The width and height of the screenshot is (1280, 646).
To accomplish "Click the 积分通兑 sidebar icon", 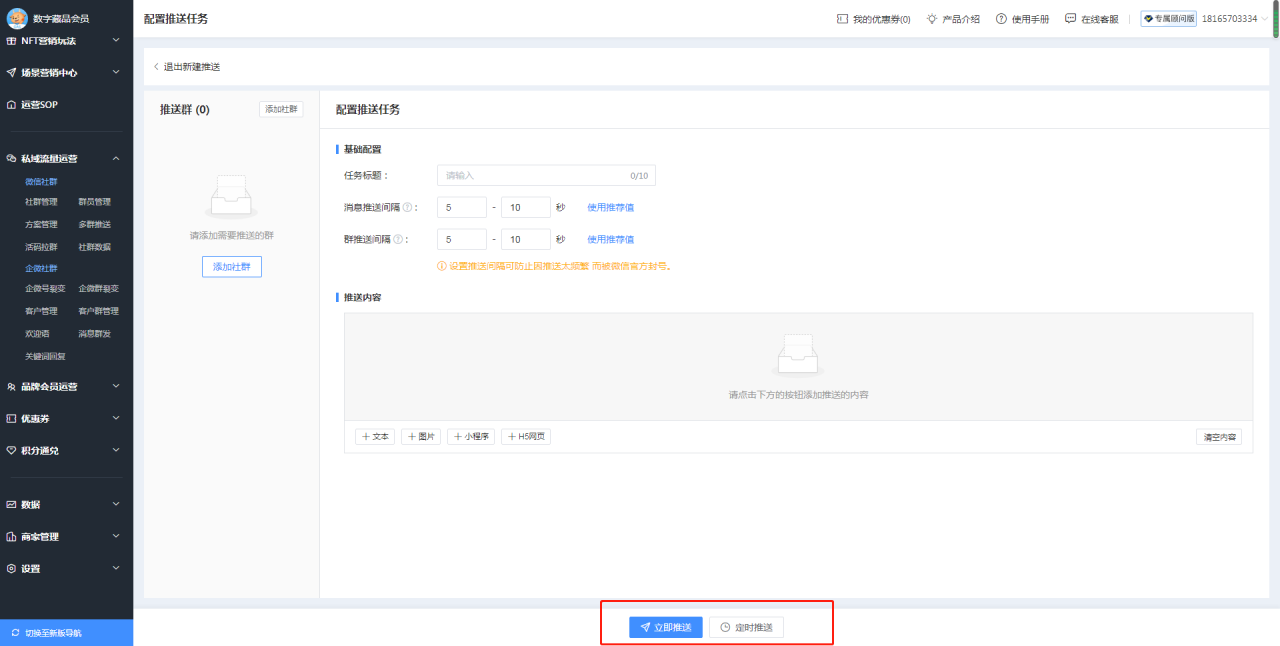I will (x=12, y=450).
